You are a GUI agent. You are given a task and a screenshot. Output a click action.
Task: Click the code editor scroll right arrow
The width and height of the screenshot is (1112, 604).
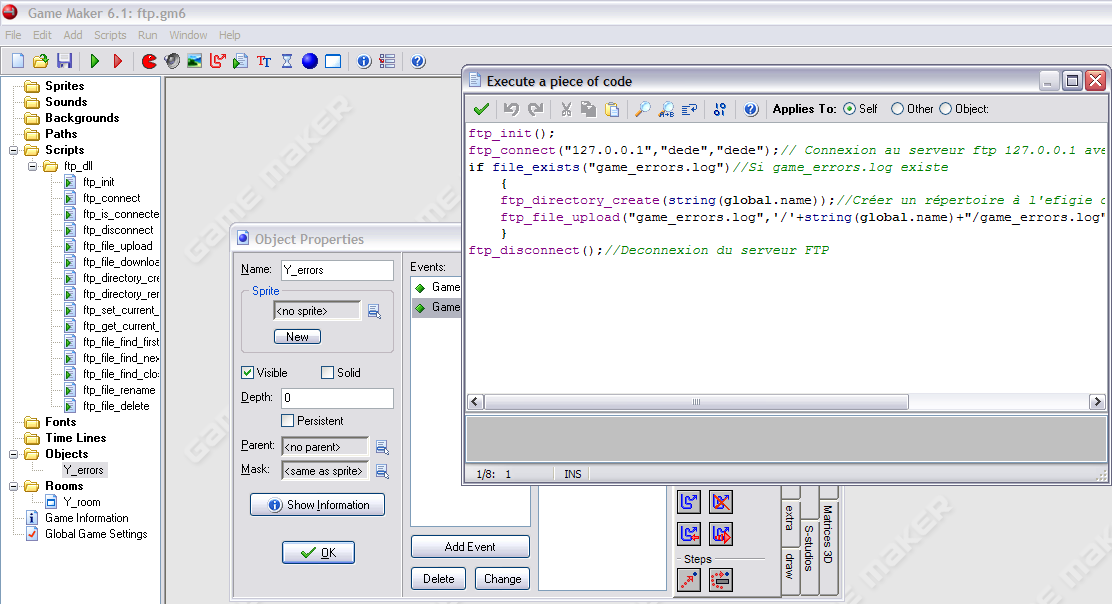1097,402
